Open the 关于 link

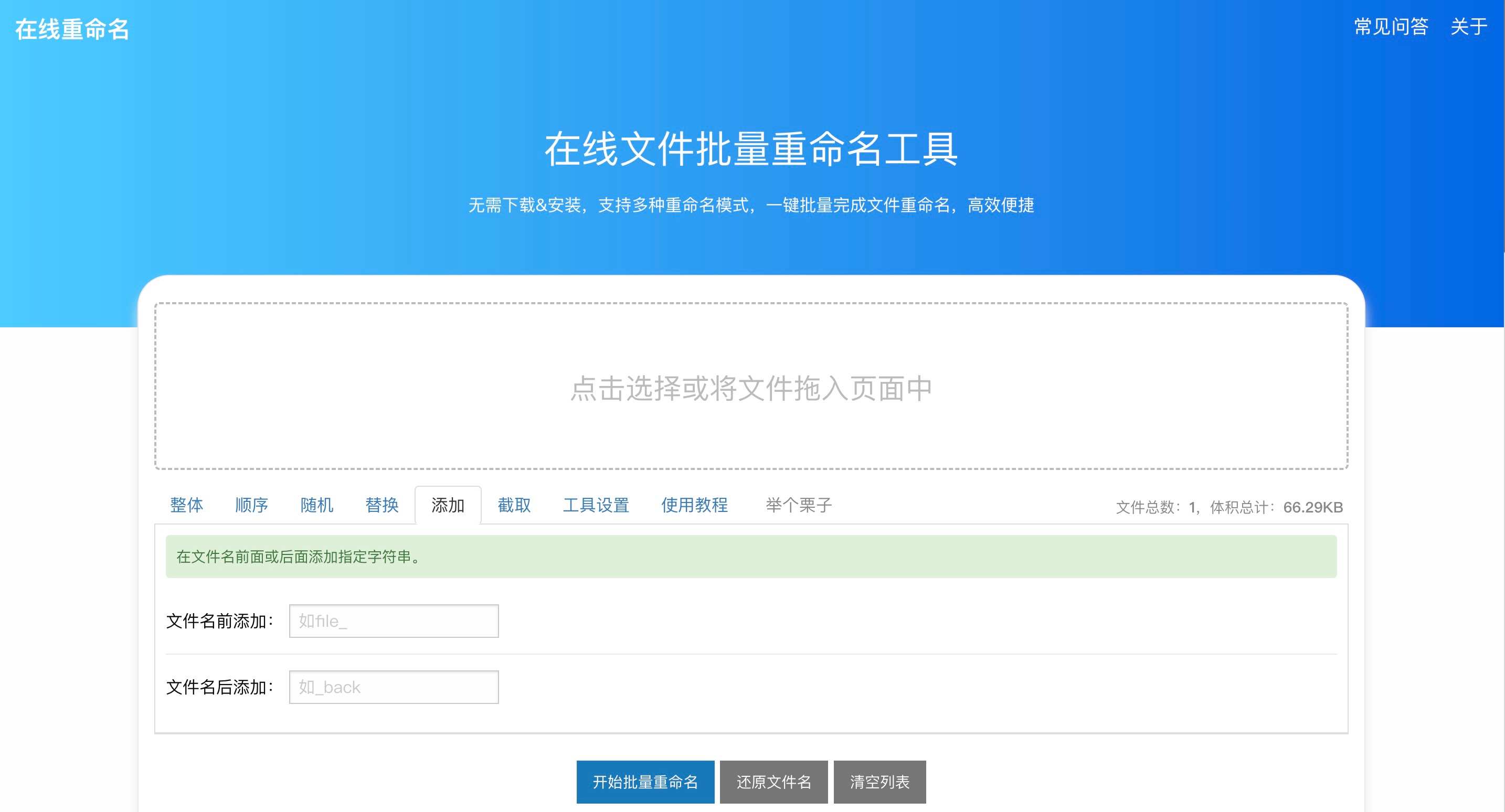(x=1468, y=27)
